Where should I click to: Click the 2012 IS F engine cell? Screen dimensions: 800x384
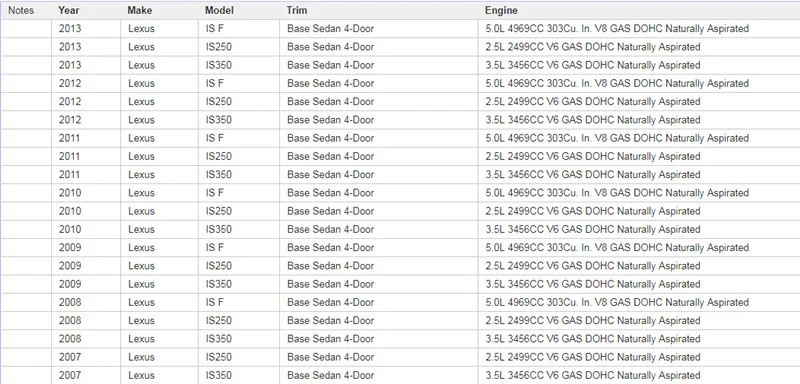tap(639, 83)
